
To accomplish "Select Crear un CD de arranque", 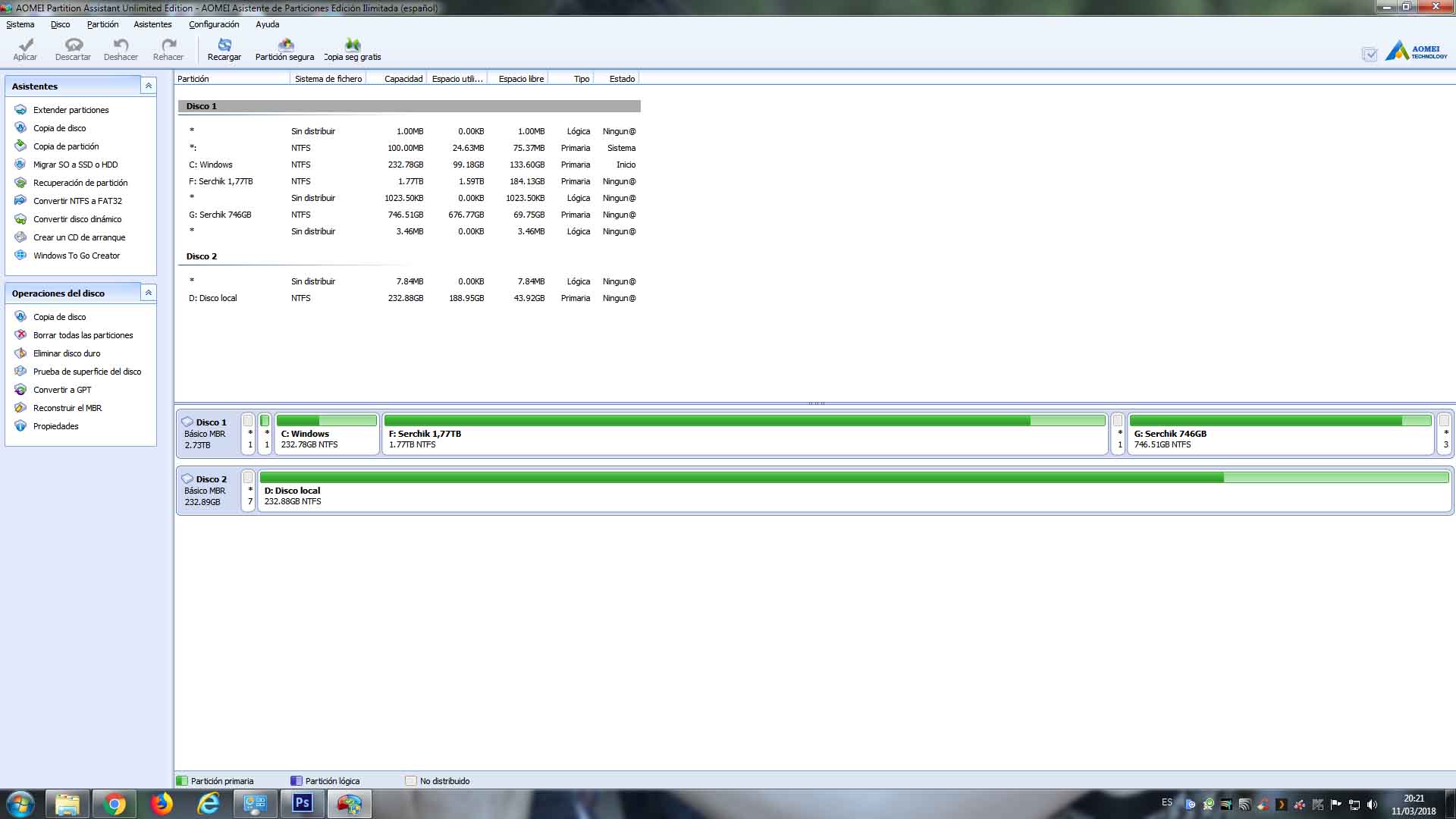I will tap(79, 237).
